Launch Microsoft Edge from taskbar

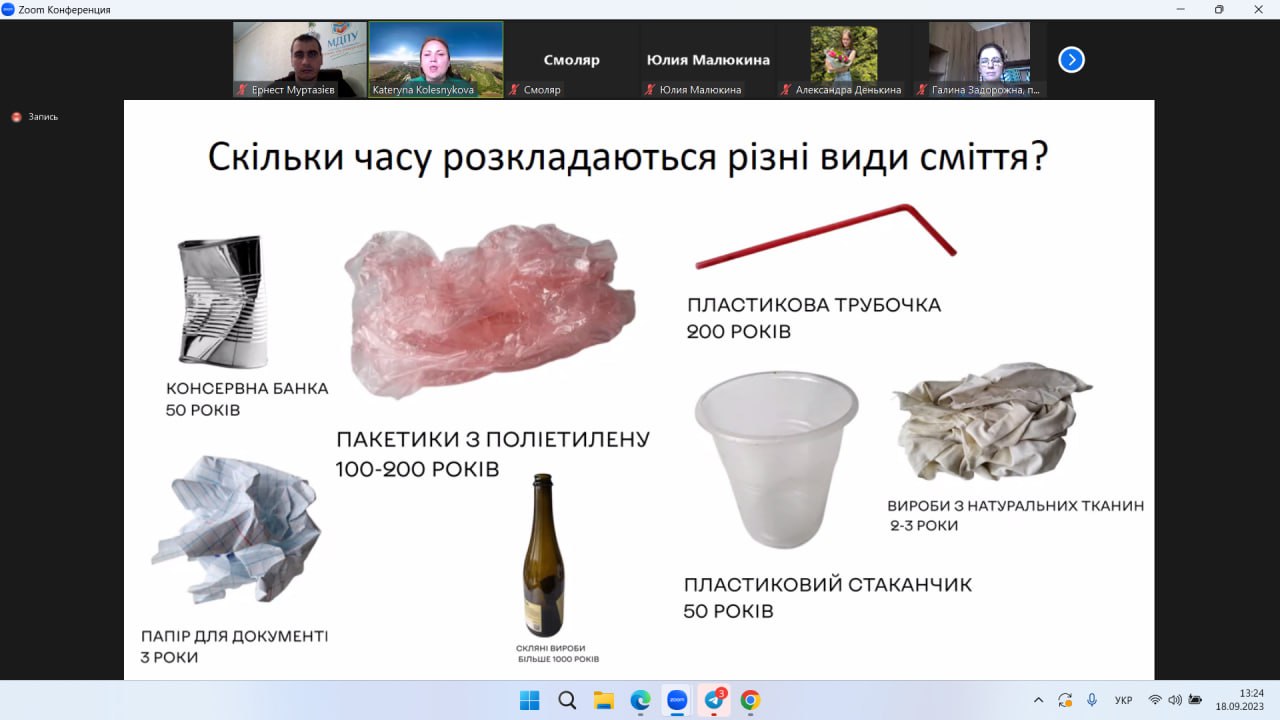pyautogui.click(x=640, y=700)
